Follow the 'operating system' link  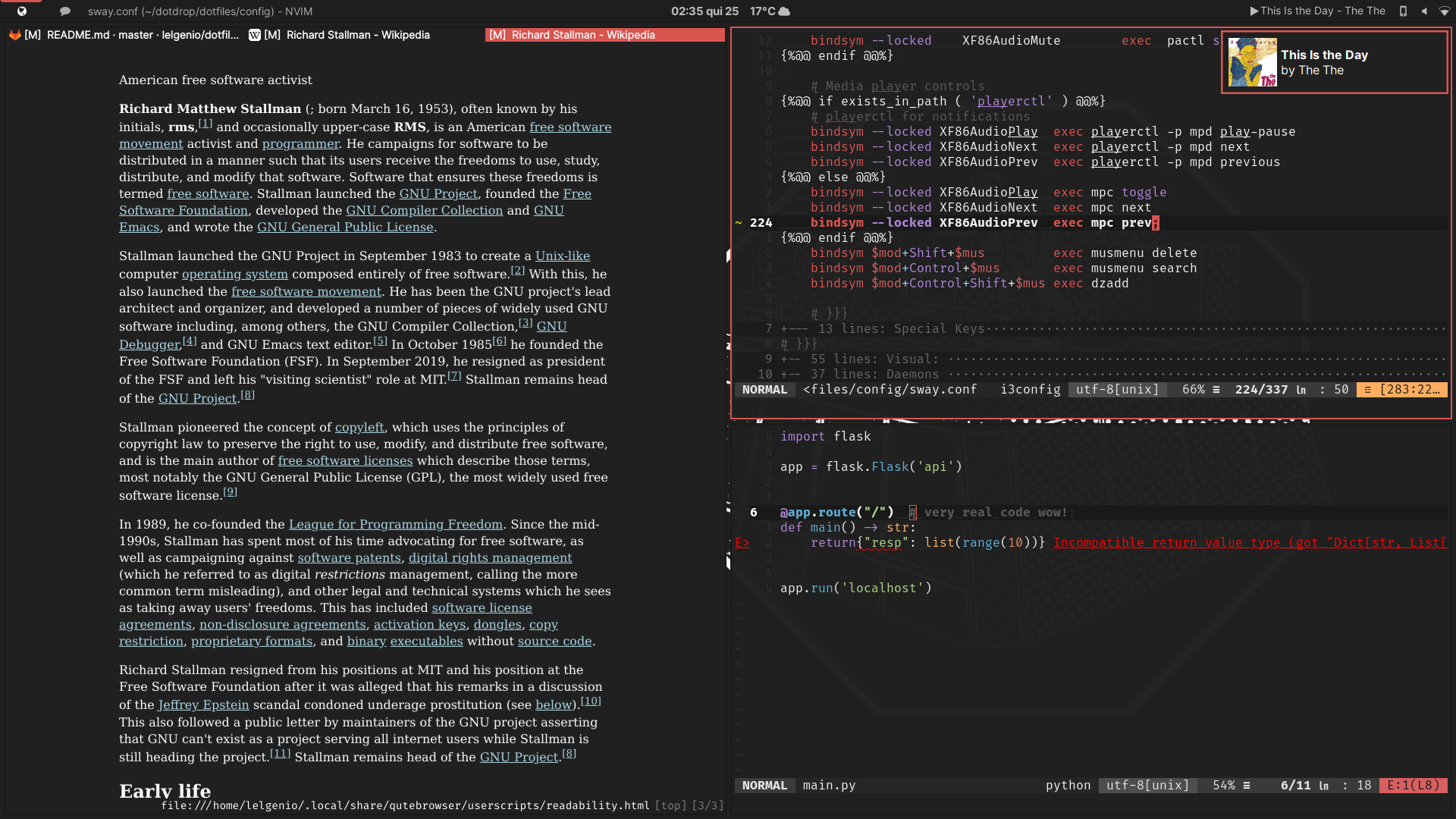(234, 274)
